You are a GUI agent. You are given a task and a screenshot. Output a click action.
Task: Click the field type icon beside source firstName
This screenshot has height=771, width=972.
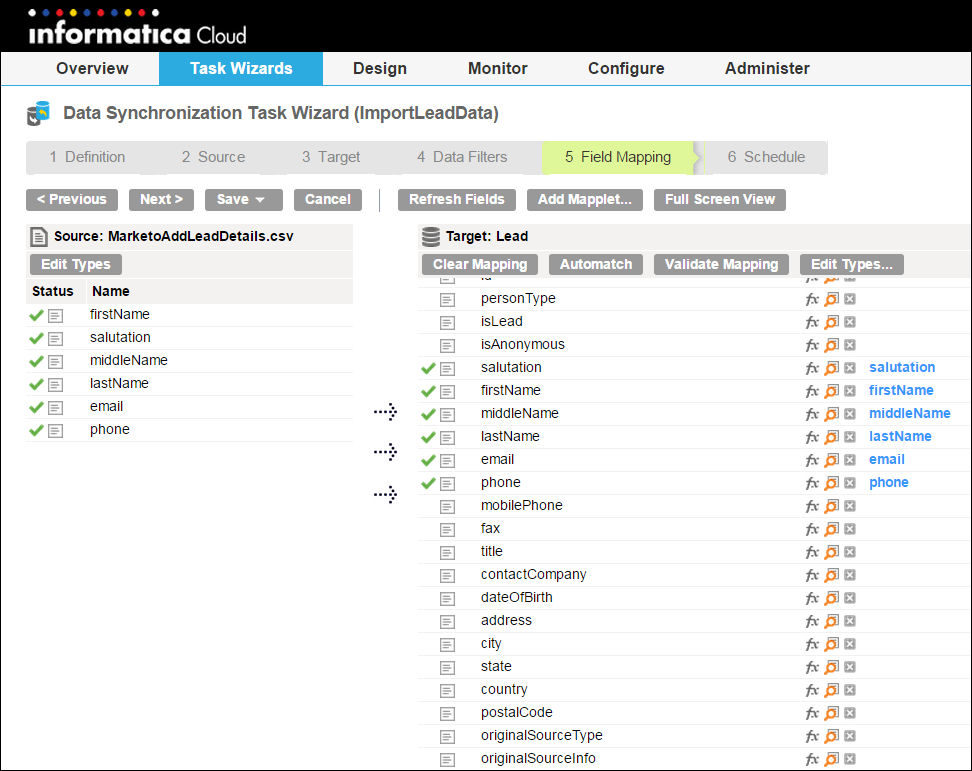(x=55, y=316)
